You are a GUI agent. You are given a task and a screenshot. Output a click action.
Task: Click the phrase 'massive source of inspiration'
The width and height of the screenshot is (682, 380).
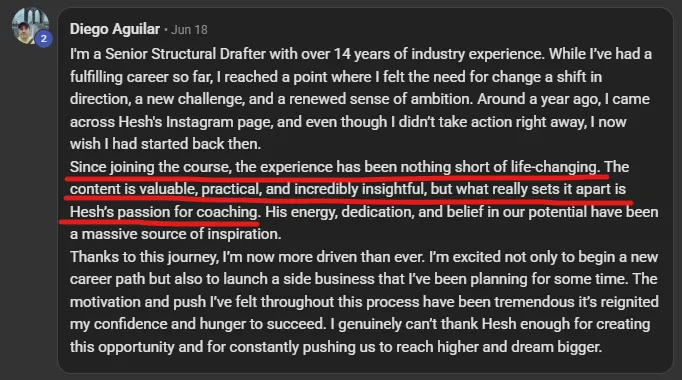coord(181,234)
